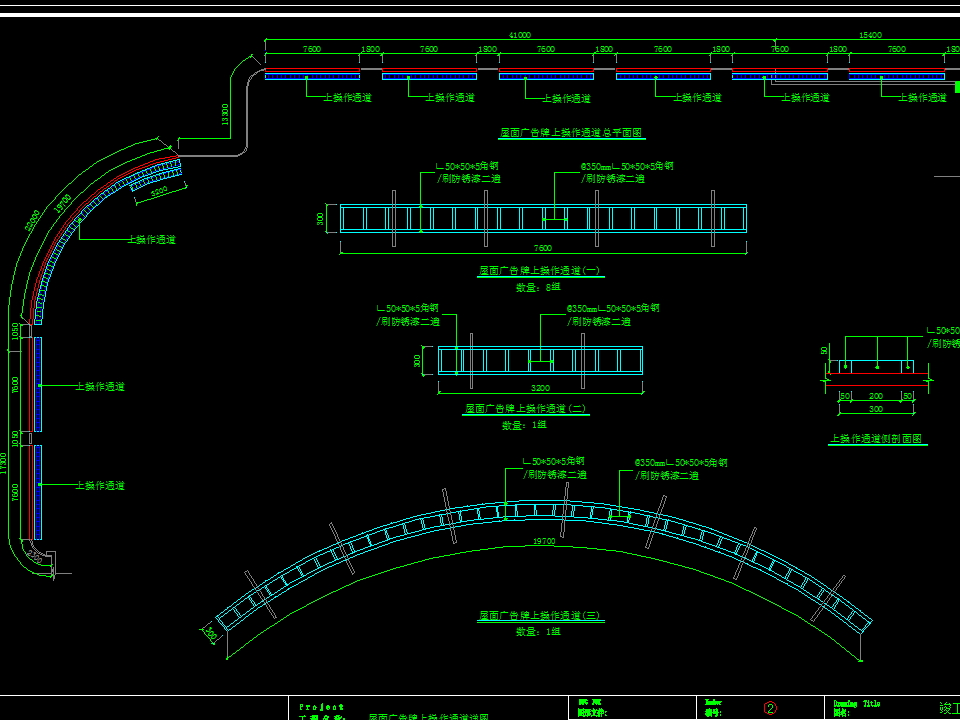Viewport: 960px width, 720px height.
Task: Click the 200 dimension in the side section
Action: coord(876,397)
